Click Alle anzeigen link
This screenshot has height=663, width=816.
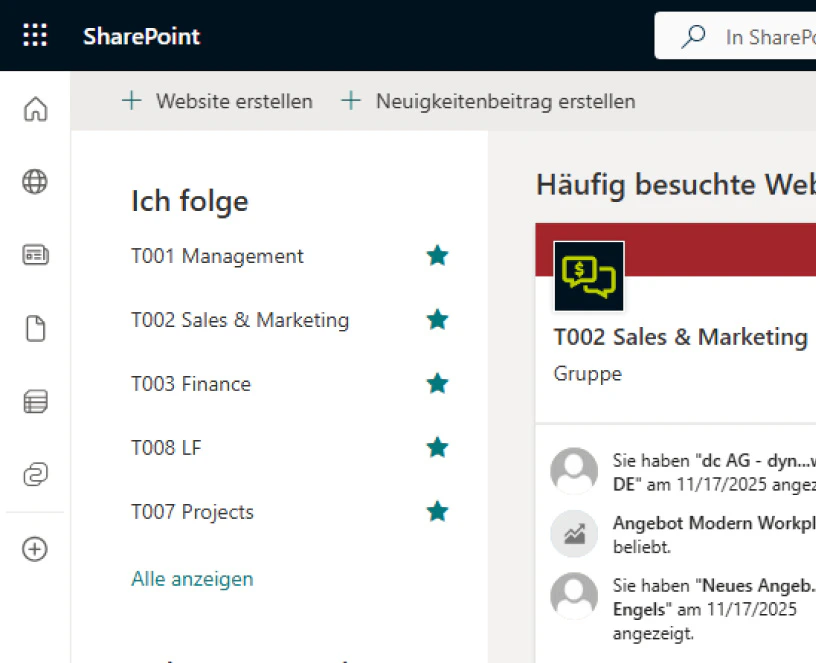pyautogui.click(x=192, y=579)
